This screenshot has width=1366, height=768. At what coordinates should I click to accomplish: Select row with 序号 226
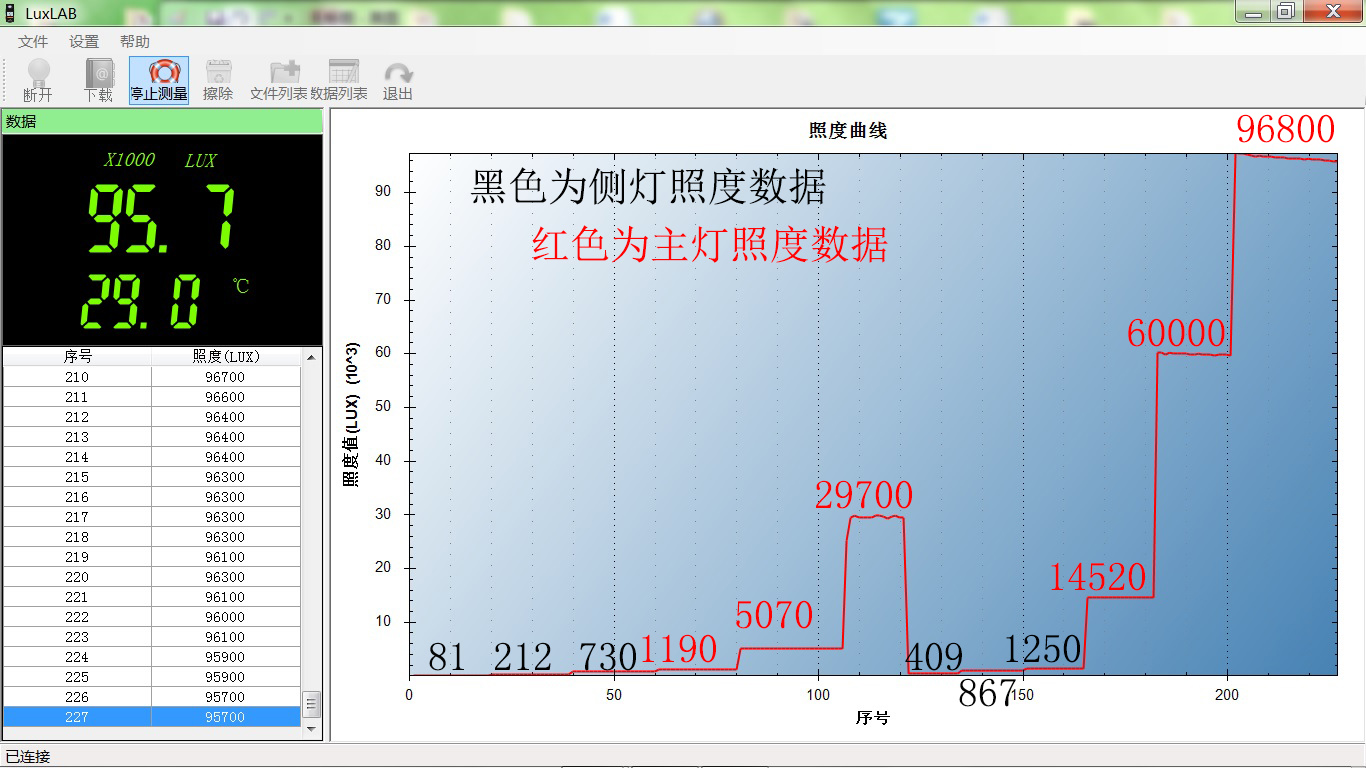tap(152, 697)
